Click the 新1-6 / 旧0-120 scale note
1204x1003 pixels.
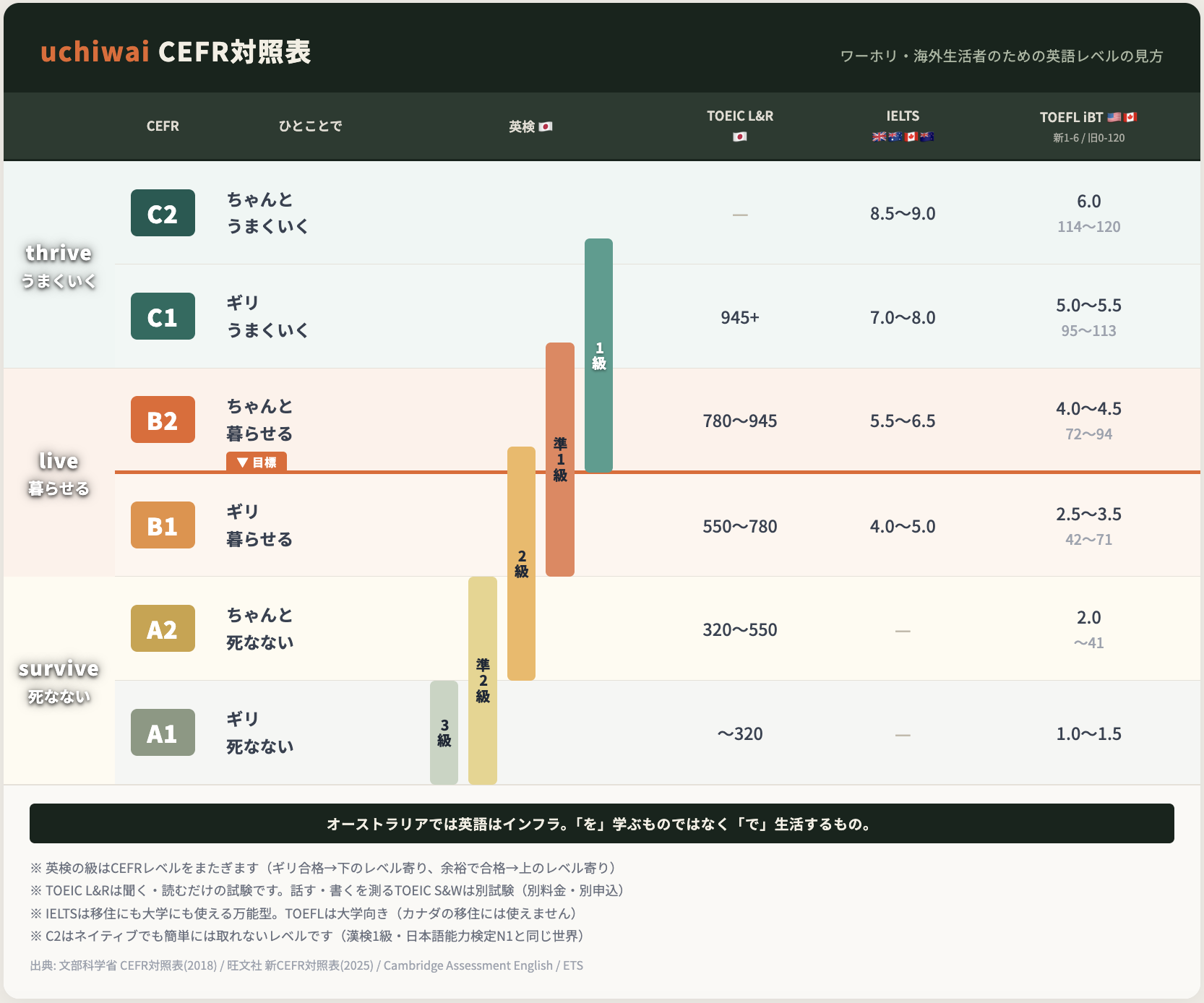coord(1088,138)
